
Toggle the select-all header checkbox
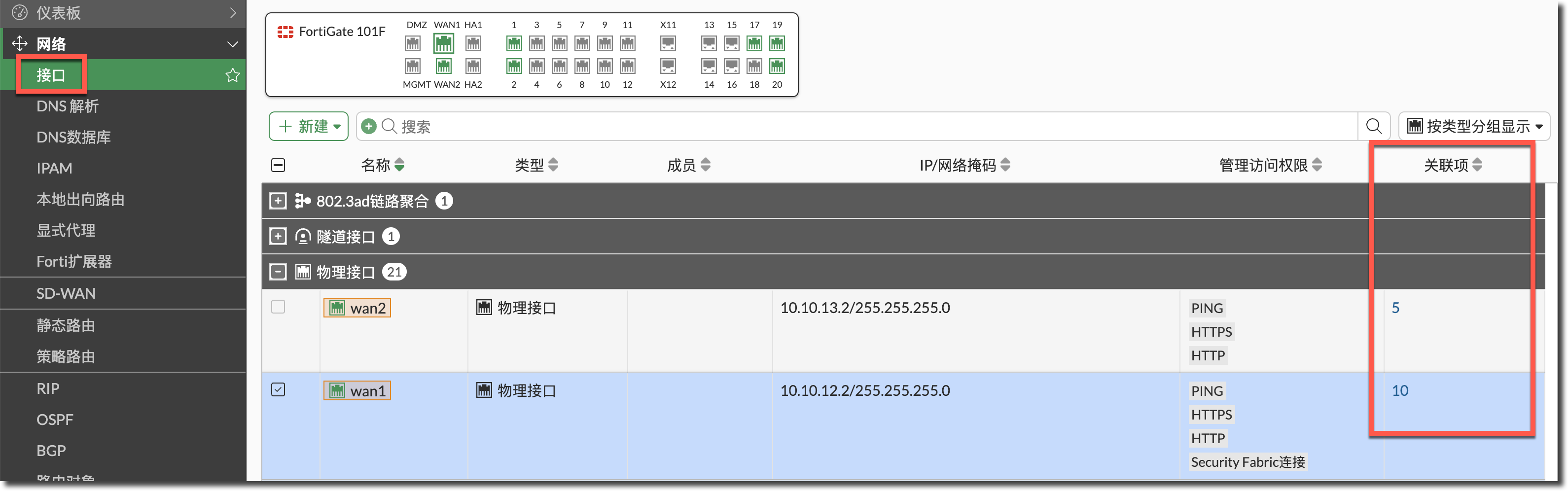point(278,166)
